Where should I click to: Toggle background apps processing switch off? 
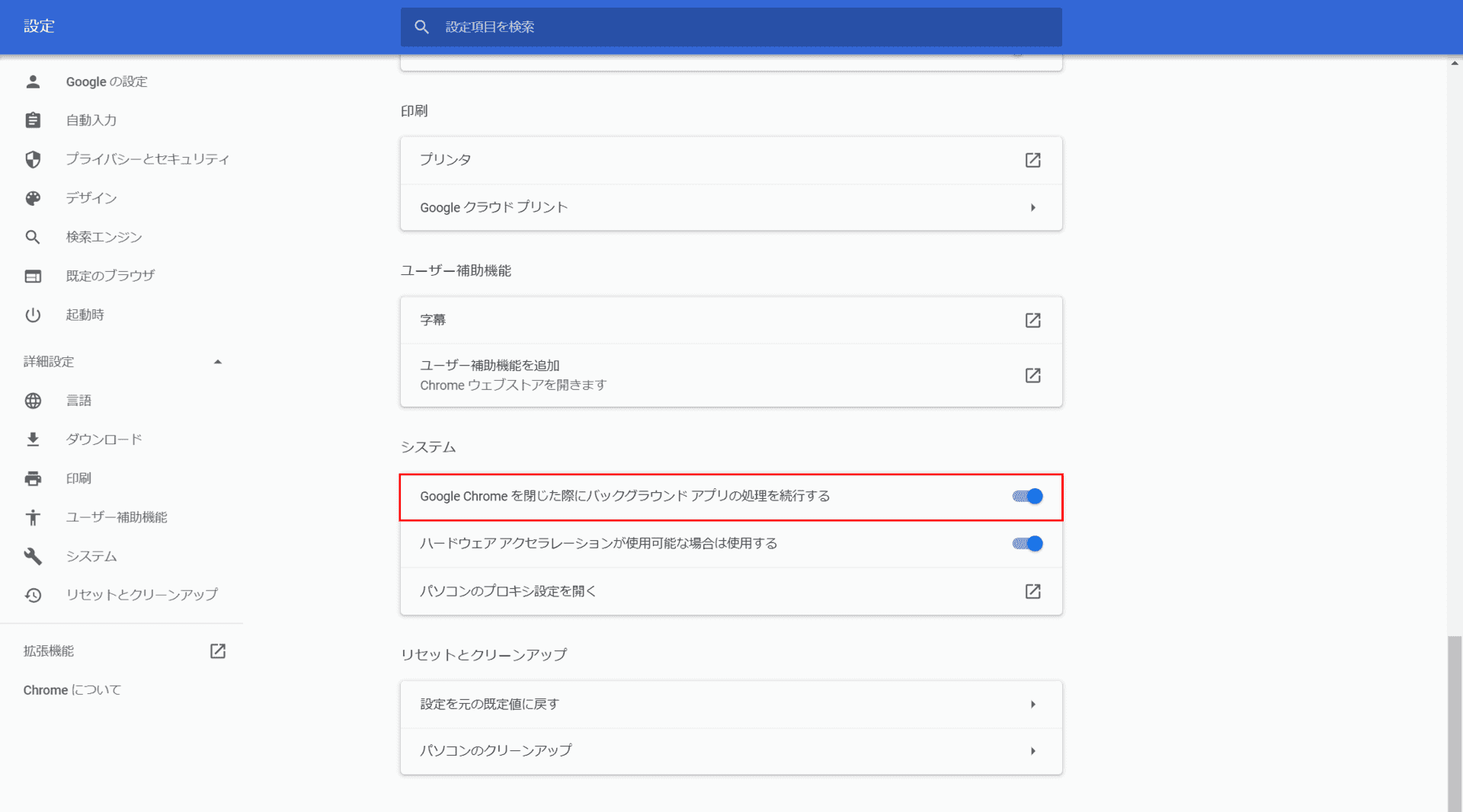pos(1027,497)
